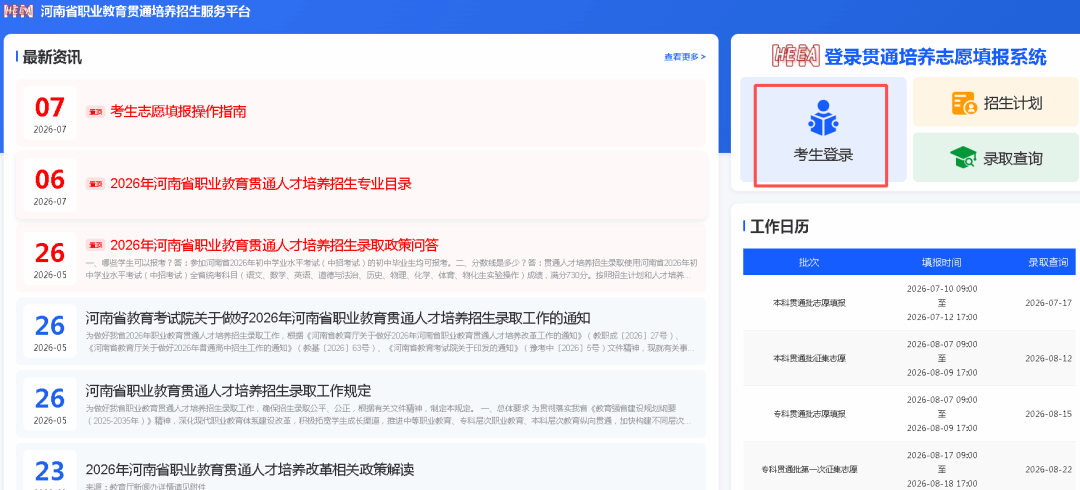The height and width of the screenshot is (490, 1080).
Task: Click the 专科贯通批第一次征集志愿 row
Action: point(909,467)
